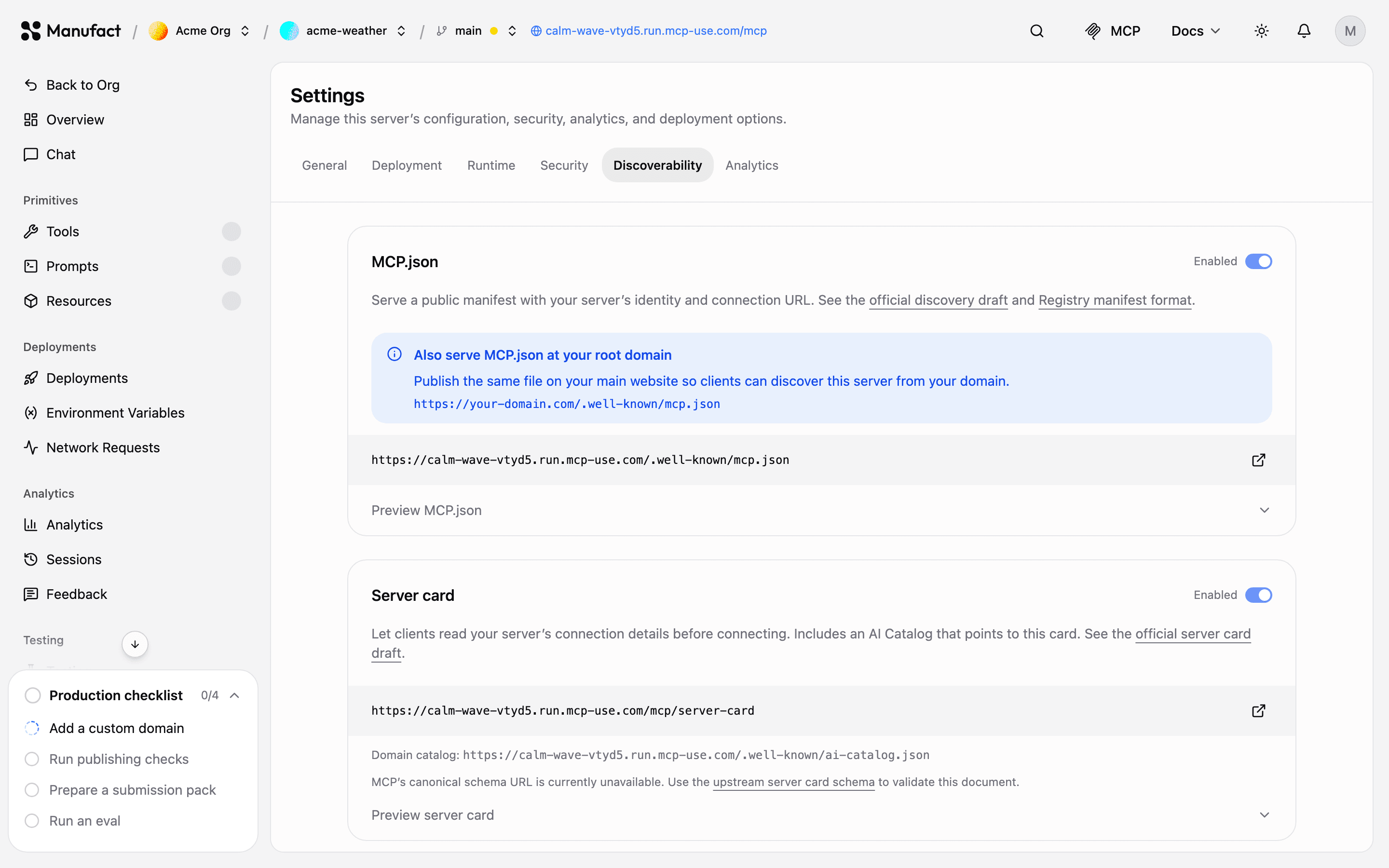
Task: Switch to the Security tab
Action: click(564, 165)
